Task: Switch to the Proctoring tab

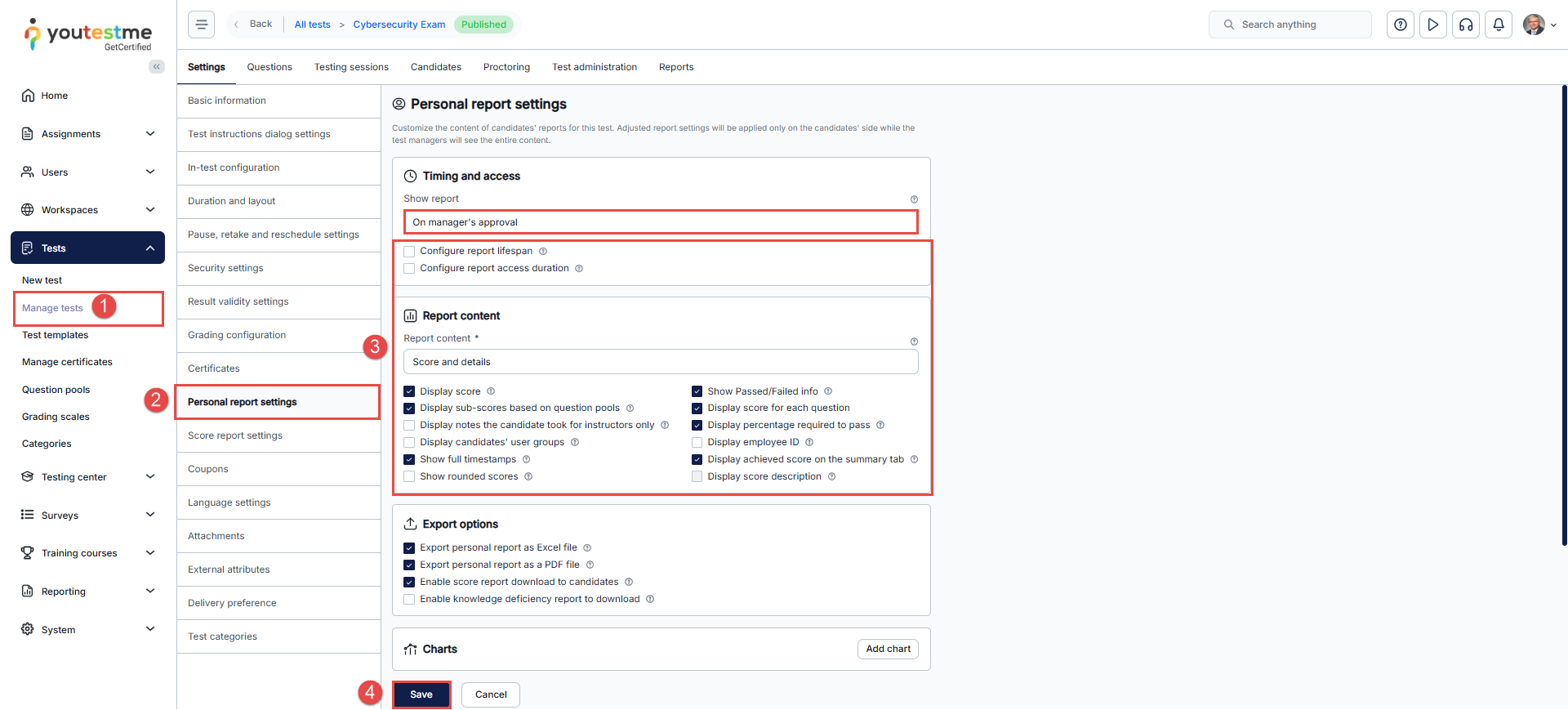Action: (506, 67)
